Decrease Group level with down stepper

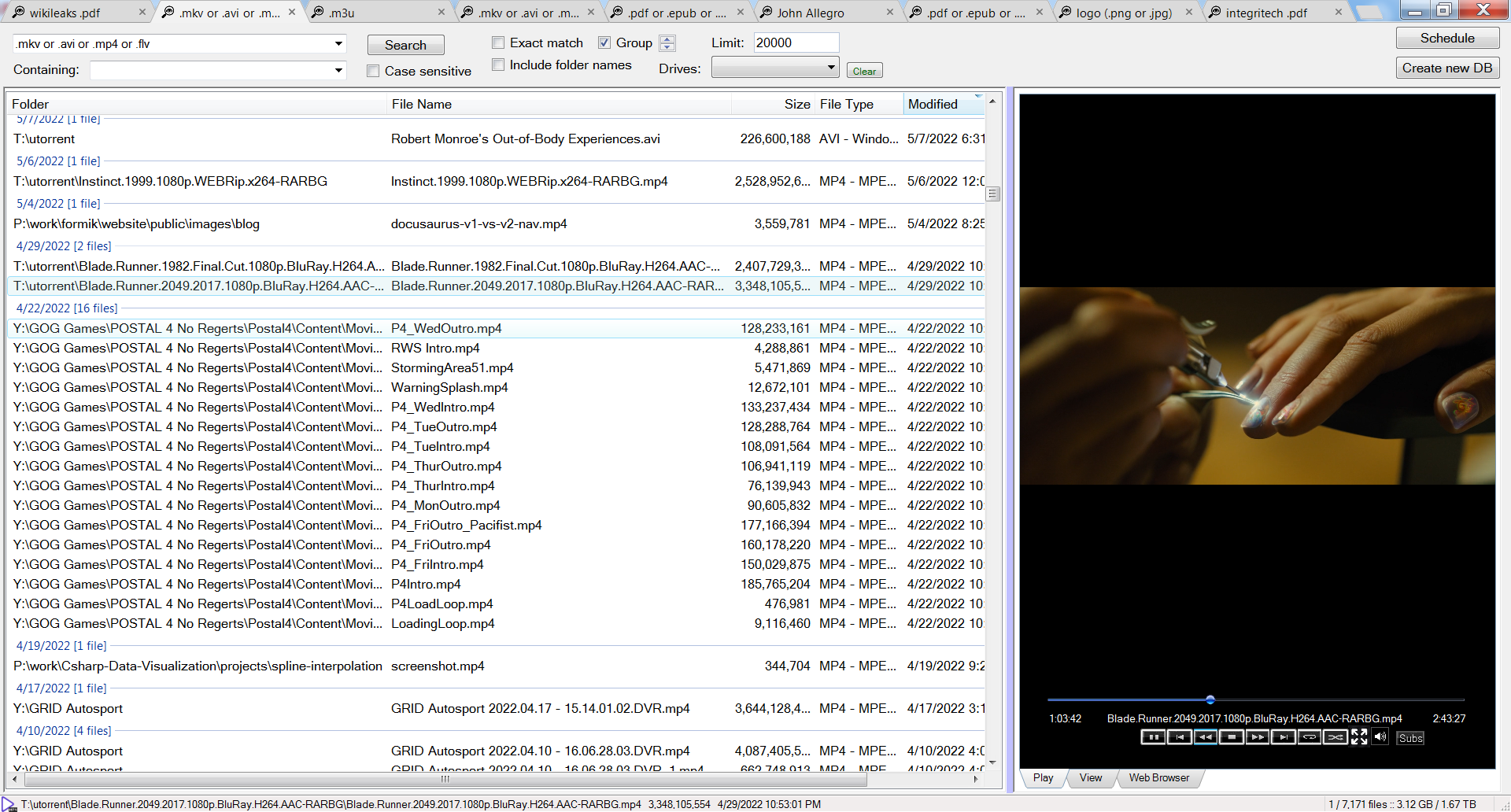tap(667, 47)
